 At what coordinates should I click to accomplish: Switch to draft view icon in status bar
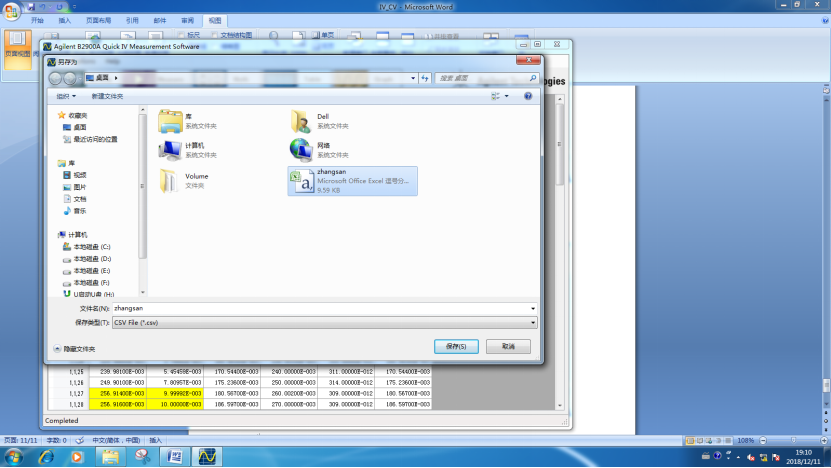click(x=728, y=440)
